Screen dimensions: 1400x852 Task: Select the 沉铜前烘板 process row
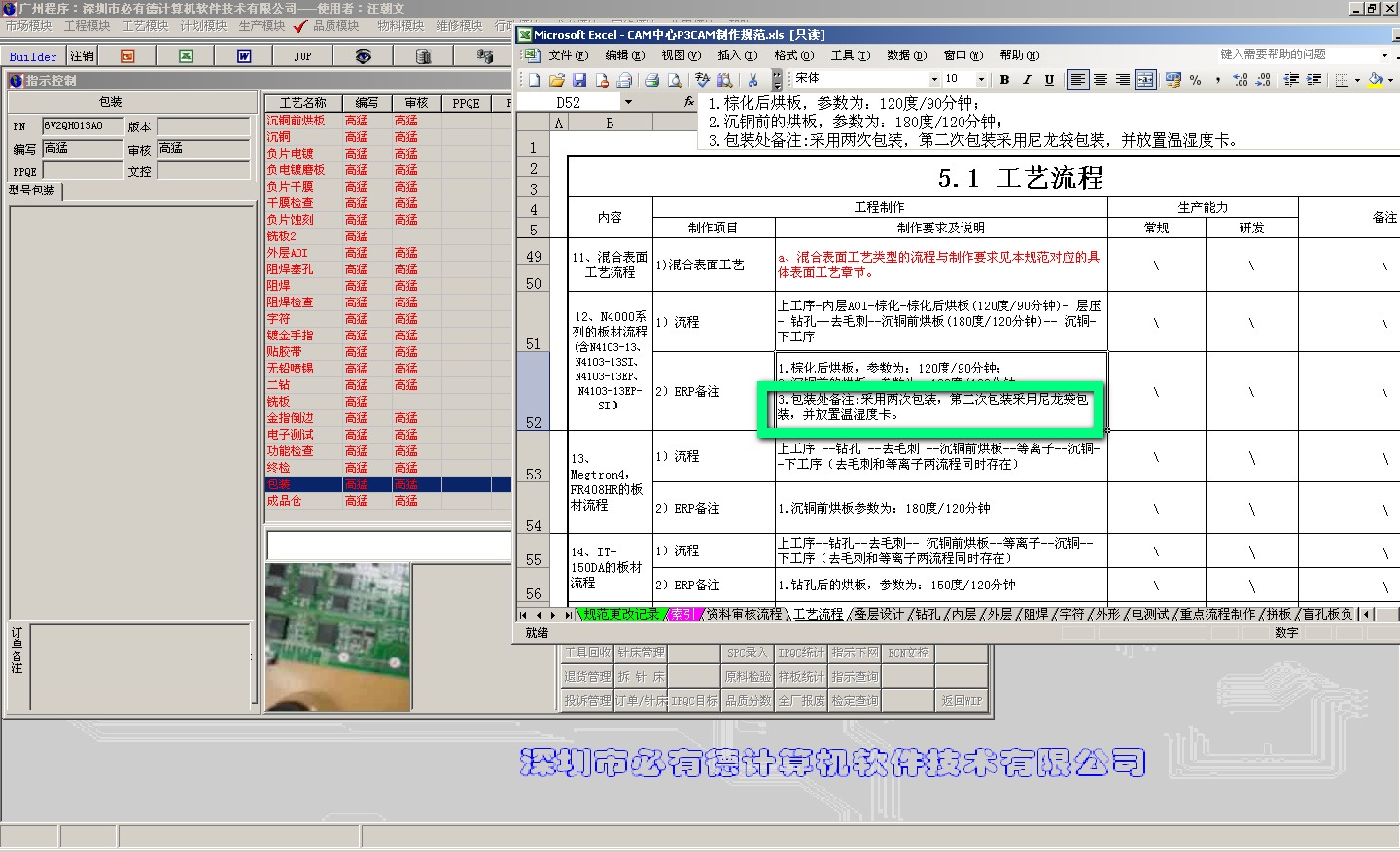(x=389, y=121)
